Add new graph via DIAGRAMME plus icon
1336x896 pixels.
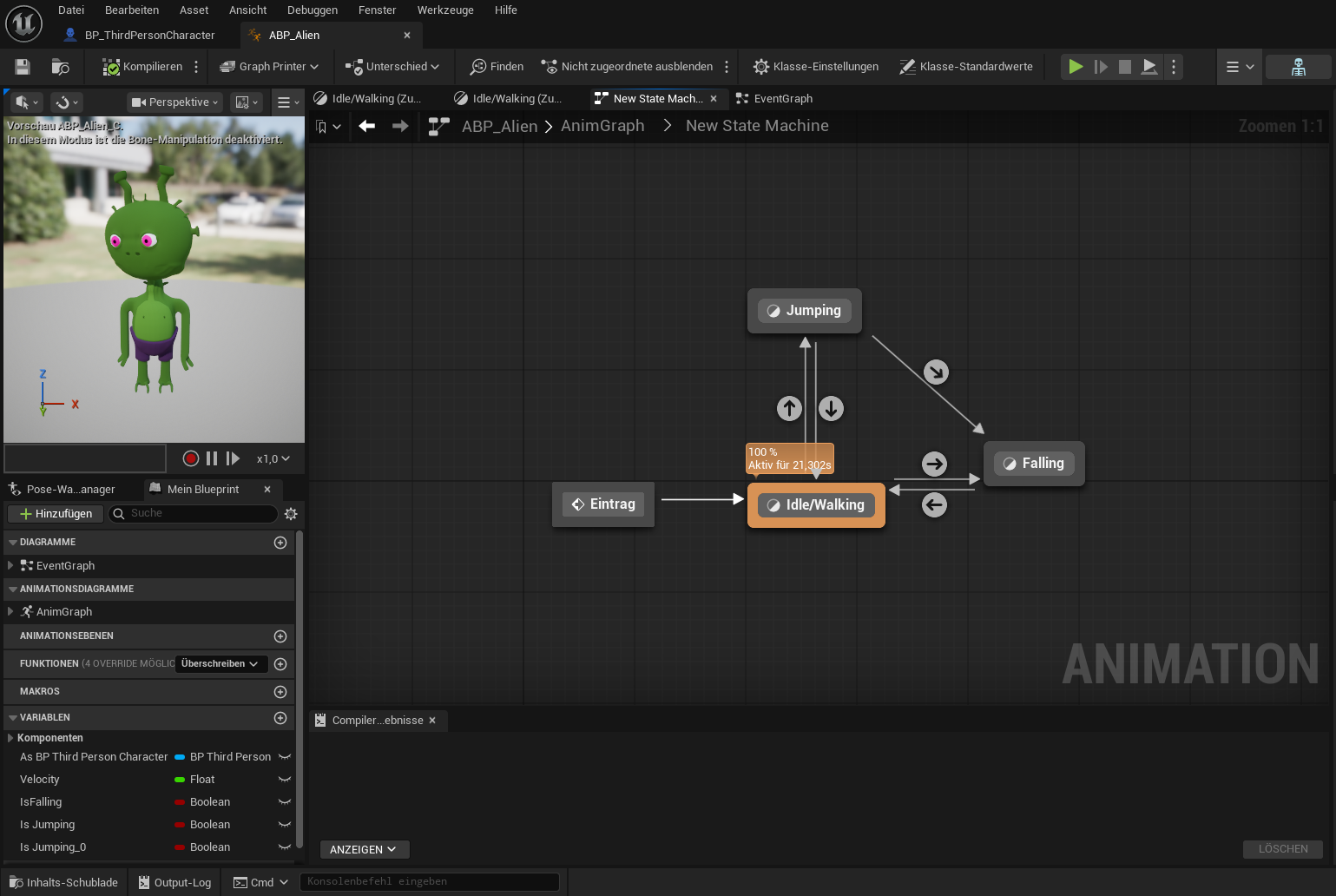[280, 543]
